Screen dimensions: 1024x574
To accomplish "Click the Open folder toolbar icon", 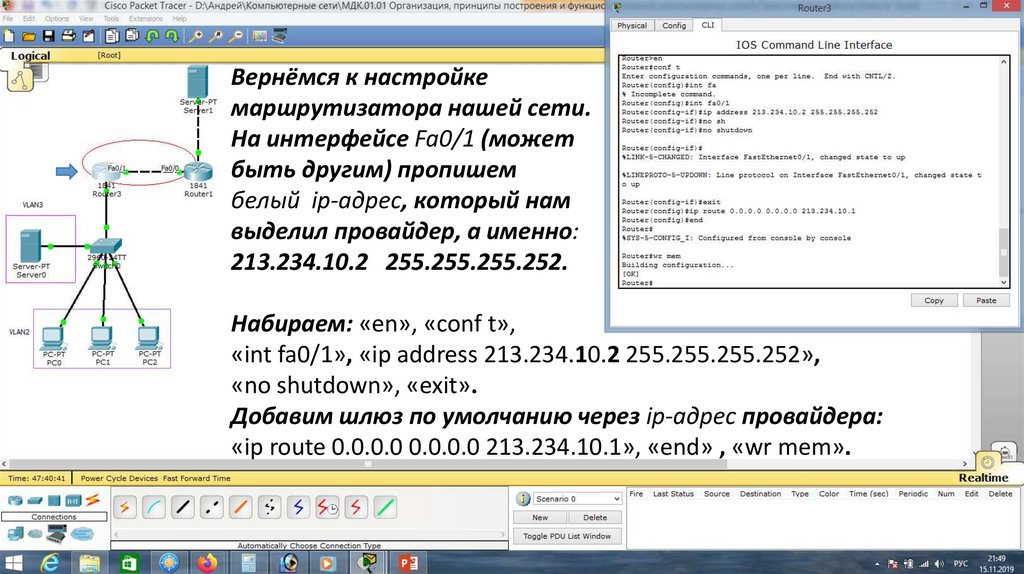I will (29, 37).
